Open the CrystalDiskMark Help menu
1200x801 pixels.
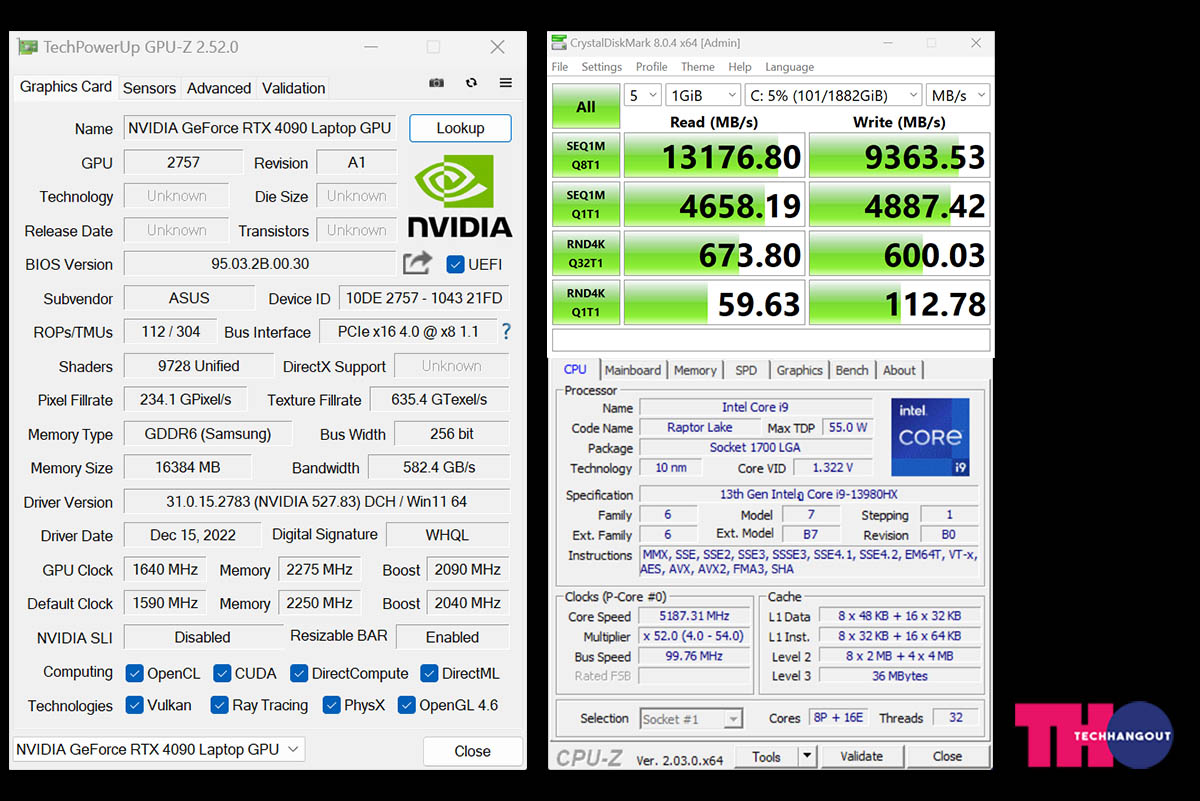point(740,67)
